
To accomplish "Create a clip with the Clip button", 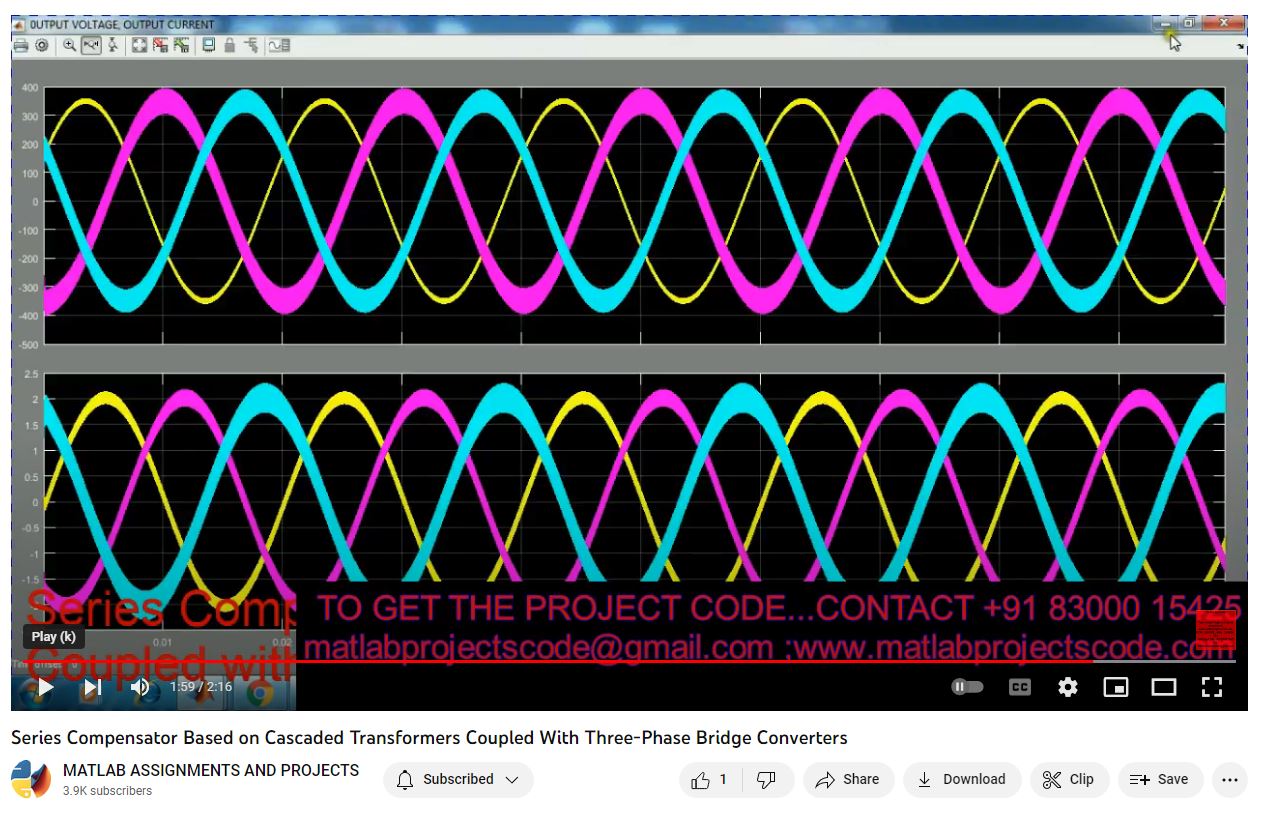I will point(1068,780).
